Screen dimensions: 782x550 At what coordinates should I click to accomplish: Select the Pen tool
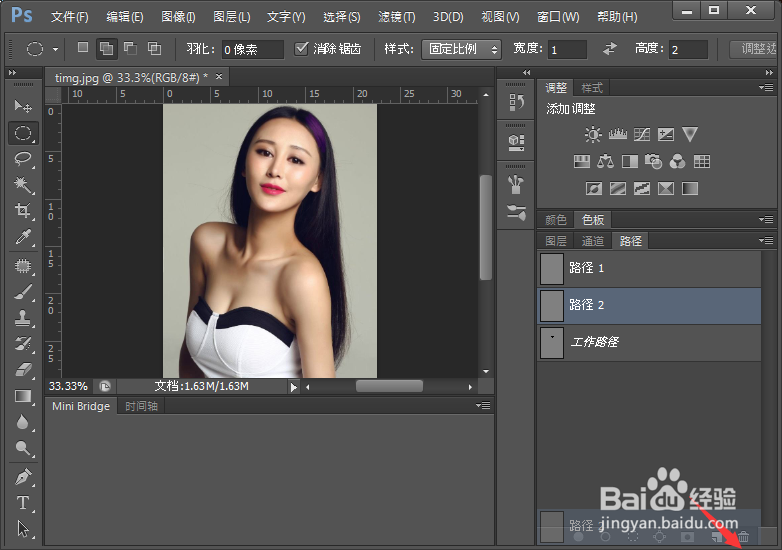click(23, 477)
